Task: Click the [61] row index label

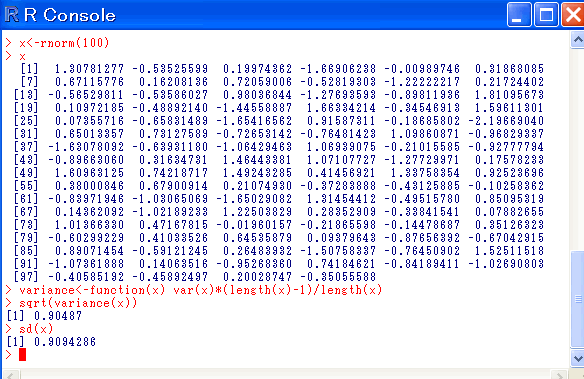Action: click(x=26, y=199)
